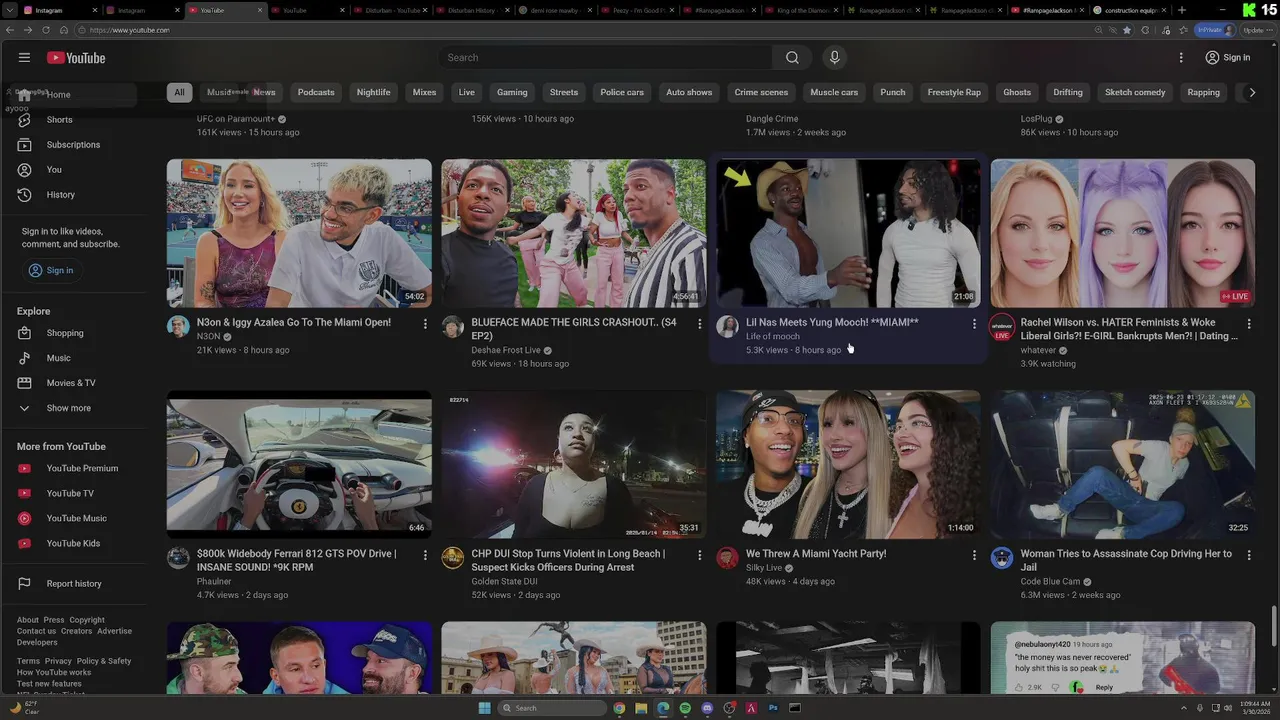Click whatever channel live avatar
The image size is (1280, 720).
tap(1002, 327)
